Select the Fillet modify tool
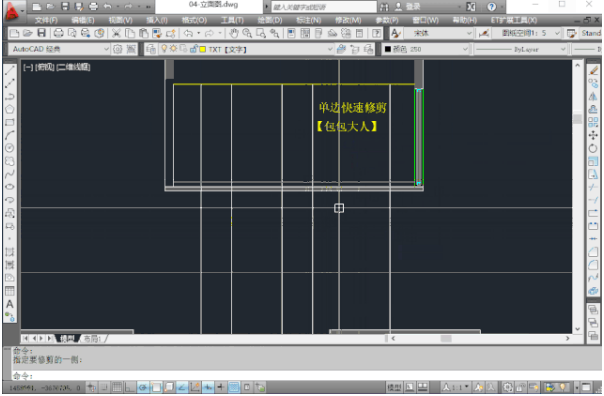 coord(593,265)
